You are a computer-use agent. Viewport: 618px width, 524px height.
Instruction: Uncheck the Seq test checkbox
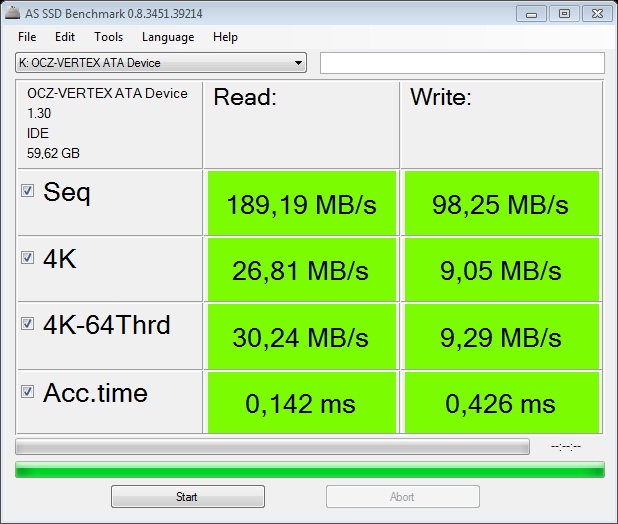click(x=27, y=191)
